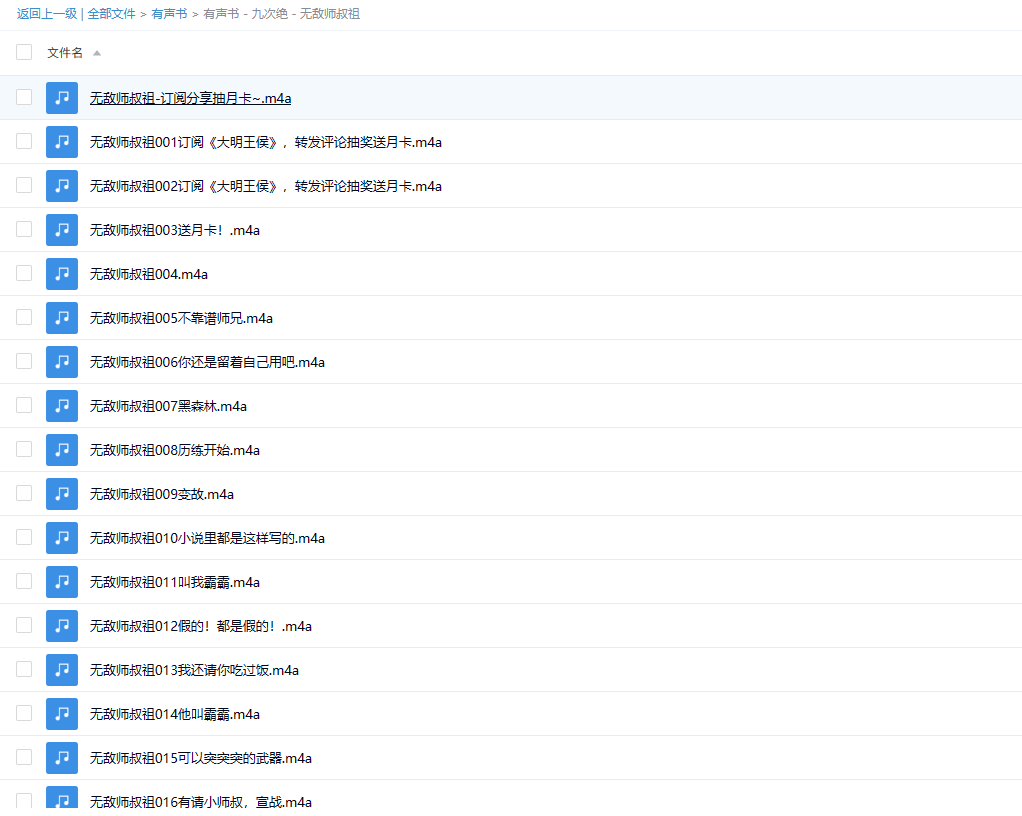Click the audio icon for 无敌师叔祖005不靠谱师兄
Viewport: 1022px width, 816px height.
[62, 318]
